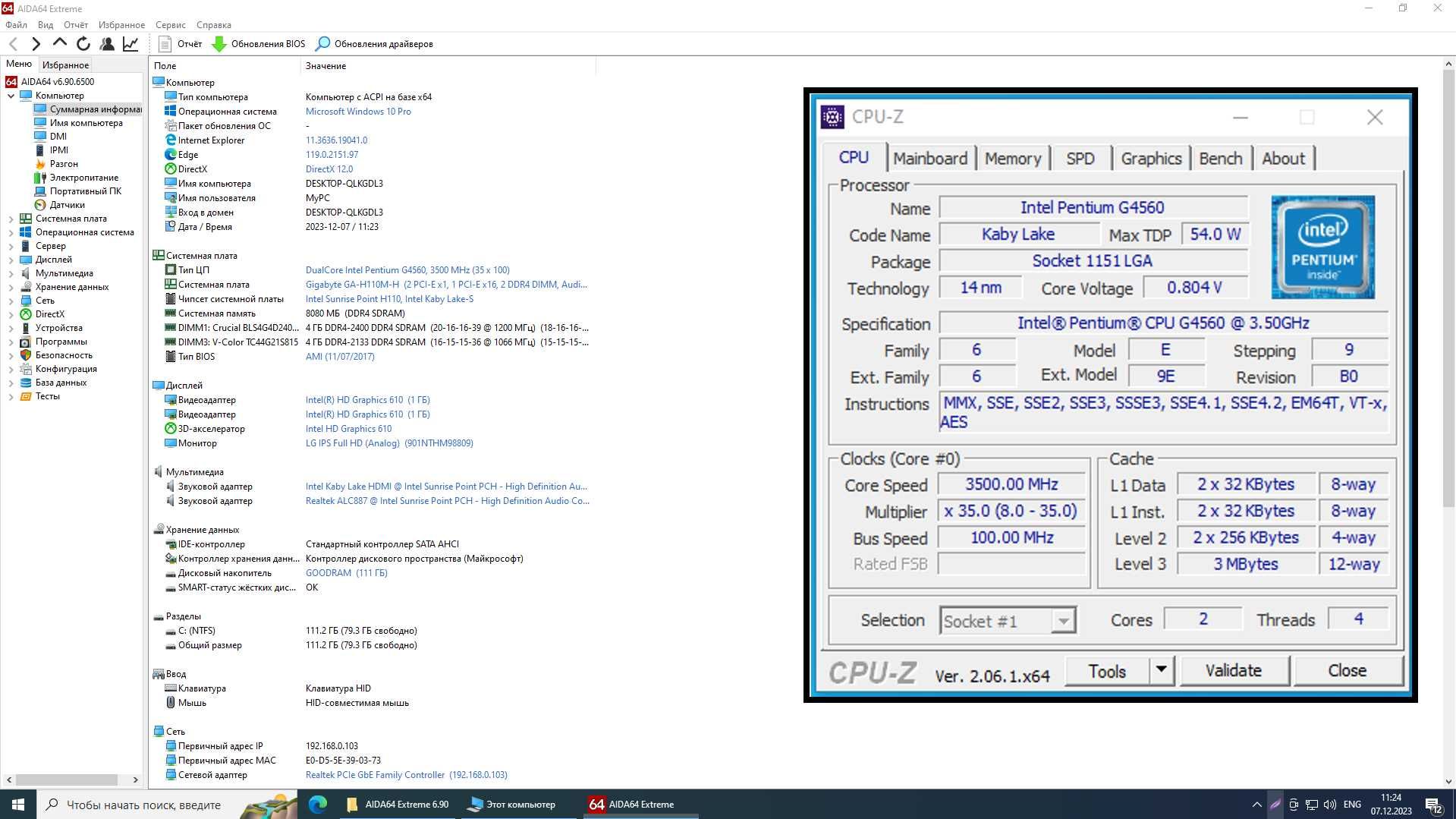
Task: Click the volume icon in system tray
Action: 1329,805
